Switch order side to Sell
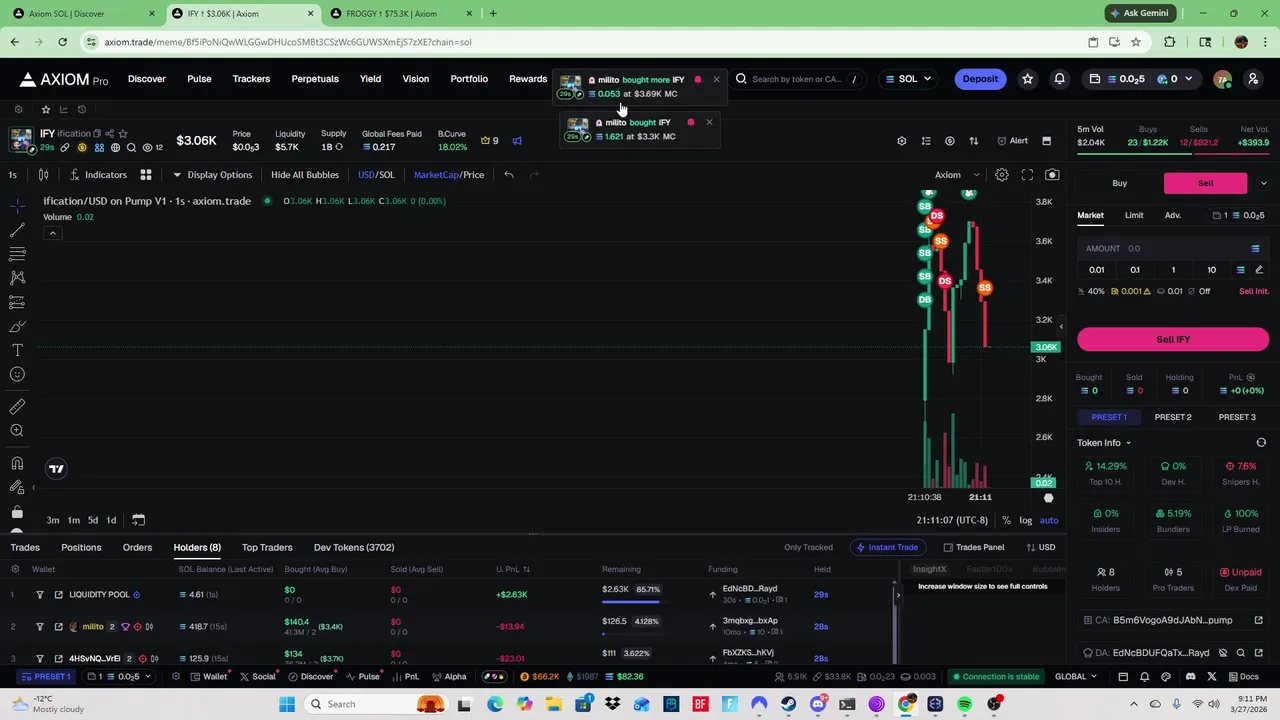Screen dimensions: 1280x720 [x=1205, y=183]
